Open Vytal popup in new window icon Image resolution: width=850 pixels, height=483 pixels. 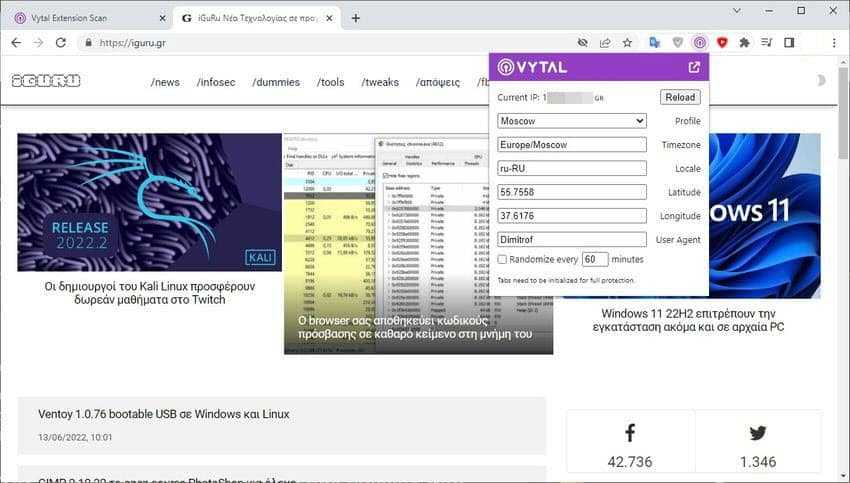pos(694,67)
